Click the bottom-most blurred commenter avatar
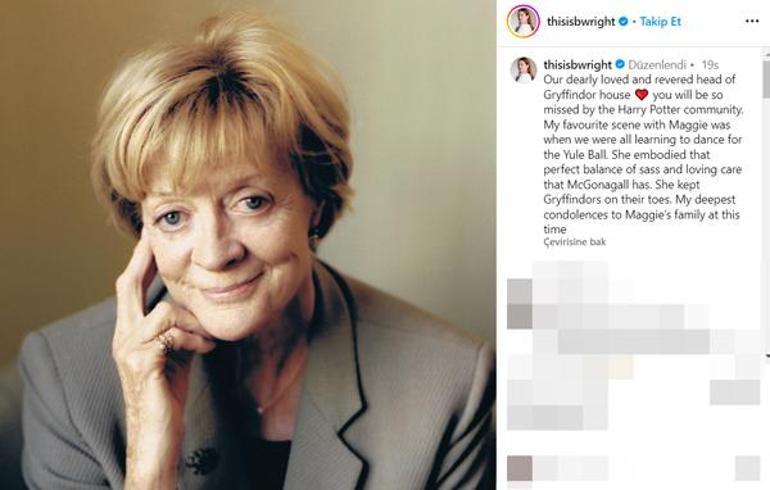Screen dimensions: 770x490 pyautogui.click(x=520, y=468)
